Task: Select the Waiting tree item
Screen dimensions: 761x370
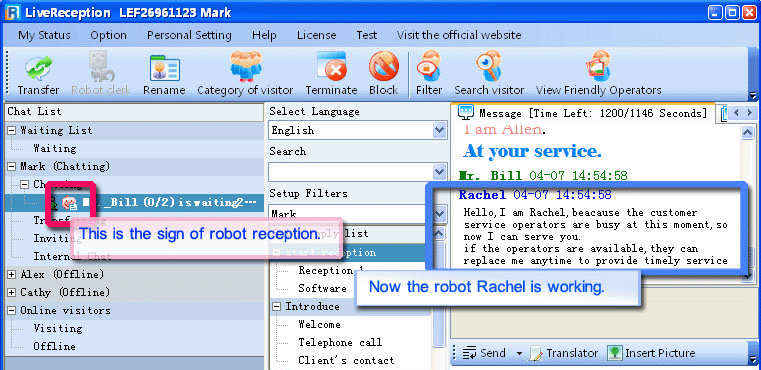Action: (54, 149)
